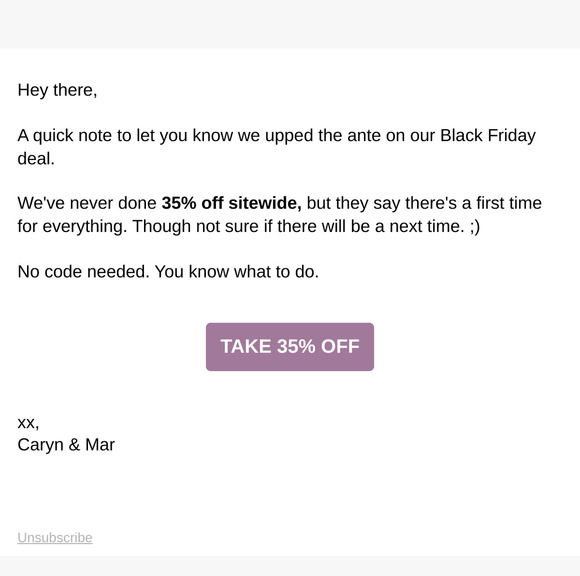580x576 pixels.
Task: Click the "next time." words
Action: coord(427,226)
